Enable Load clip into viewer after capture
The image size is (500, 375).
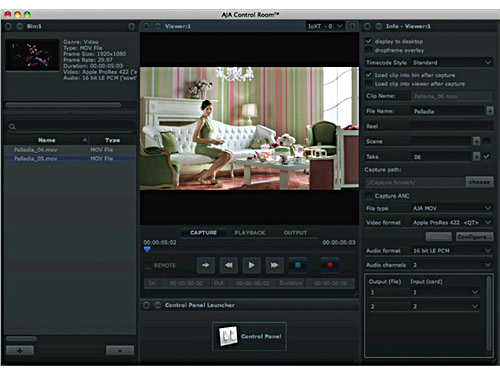click(368, 84)
